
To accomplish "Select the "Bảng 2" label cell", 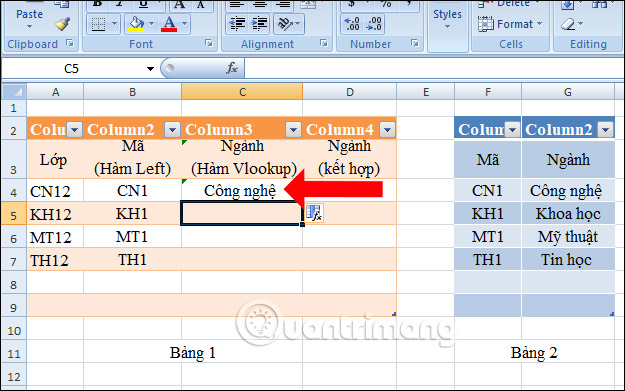I will click(x=534, y=353).
